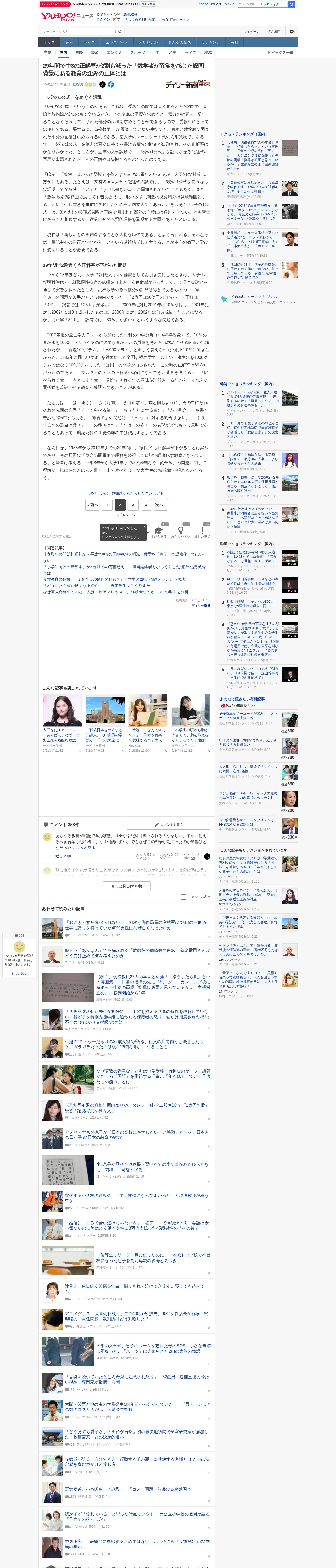The height and width of the screenshot is (1568, 336).
Task: Click the 今すぐ参加 banner button
Action: (x=148, y=4)
